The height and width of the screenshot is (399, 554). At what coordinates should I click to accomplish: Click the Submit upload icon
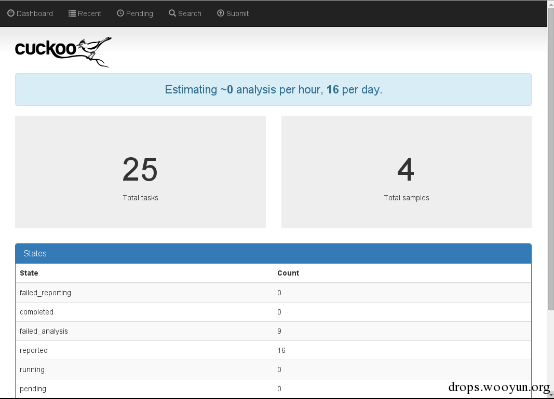click(220, 13)
